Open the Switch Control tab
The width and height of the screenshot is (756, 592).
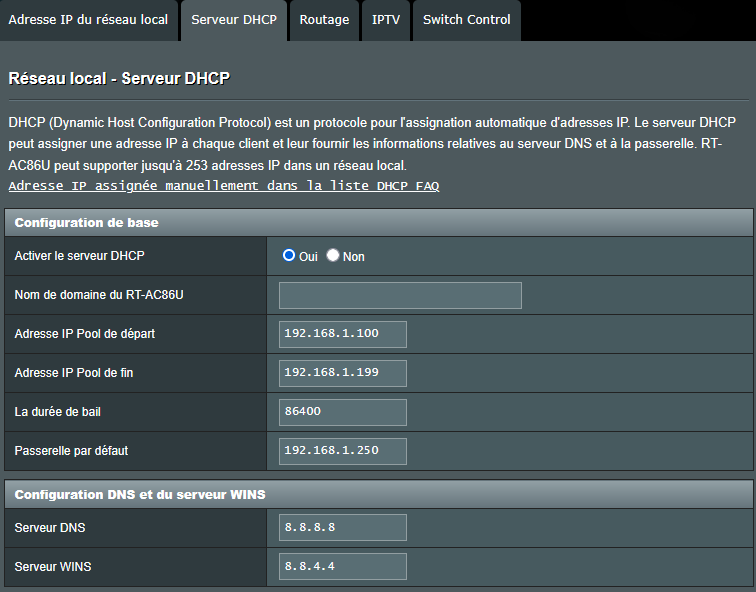(x=466, y=20)
